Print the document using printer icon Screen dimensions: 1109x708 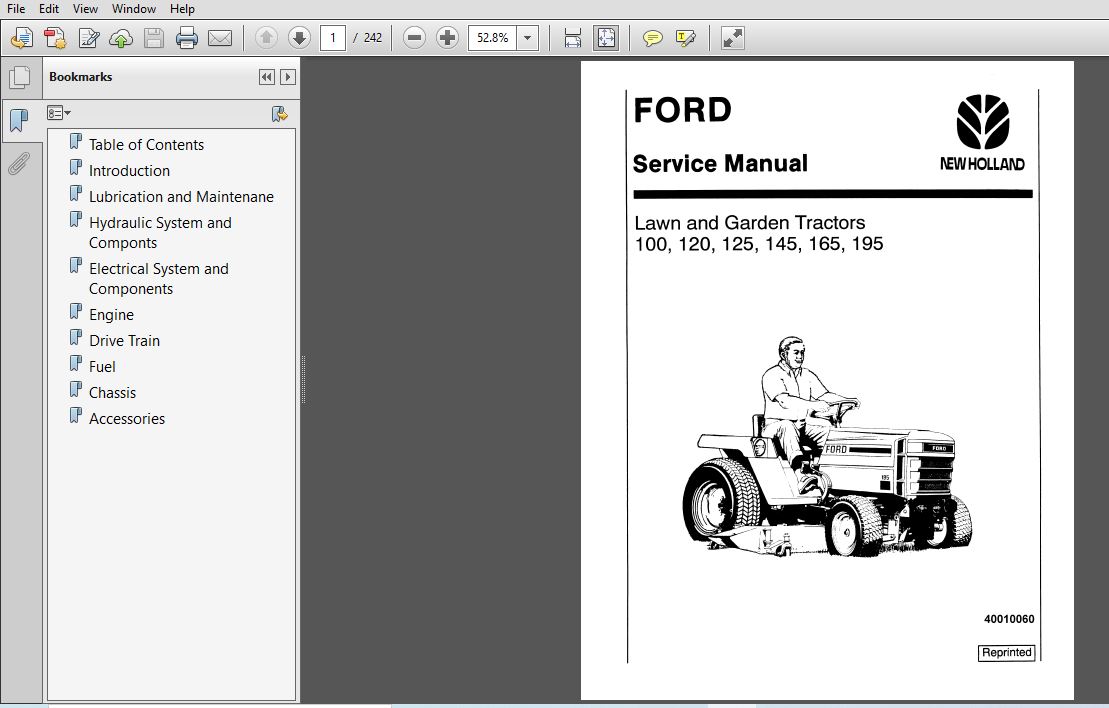coord(187,38)
